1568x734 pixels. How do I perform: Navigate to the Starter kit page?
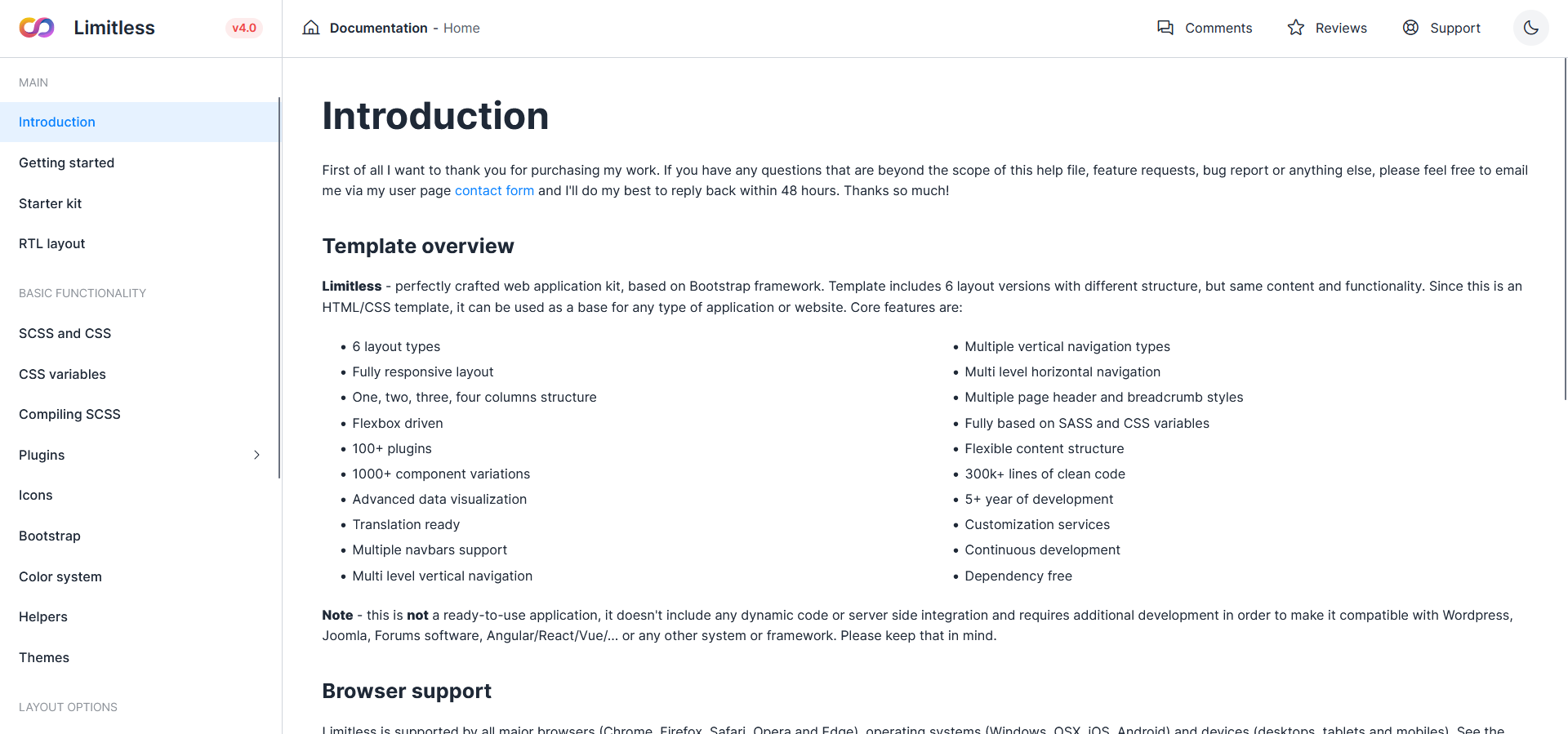(50, 203)
